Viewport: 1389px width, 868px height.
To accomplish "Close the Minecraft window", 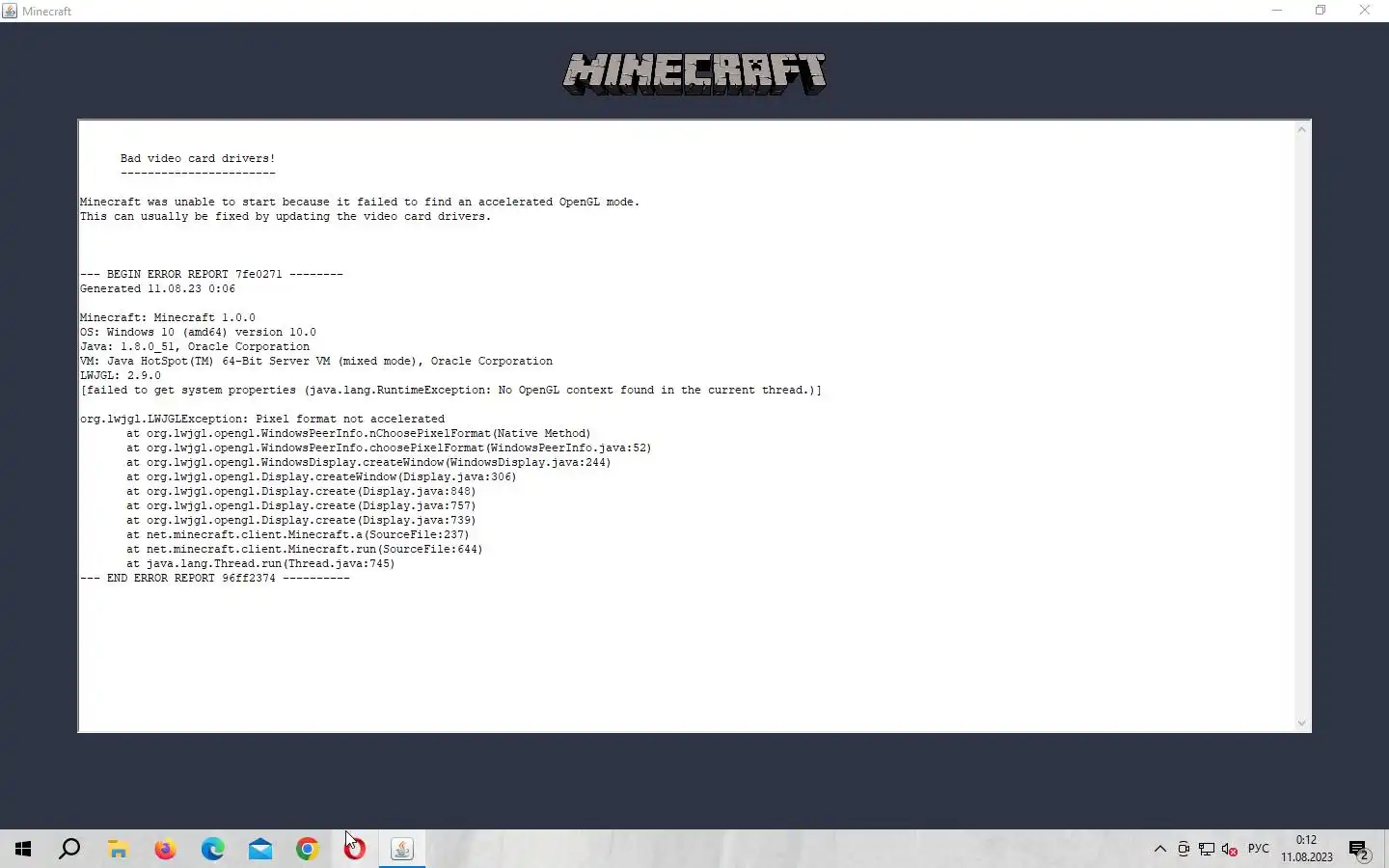I will [1365, 11].
